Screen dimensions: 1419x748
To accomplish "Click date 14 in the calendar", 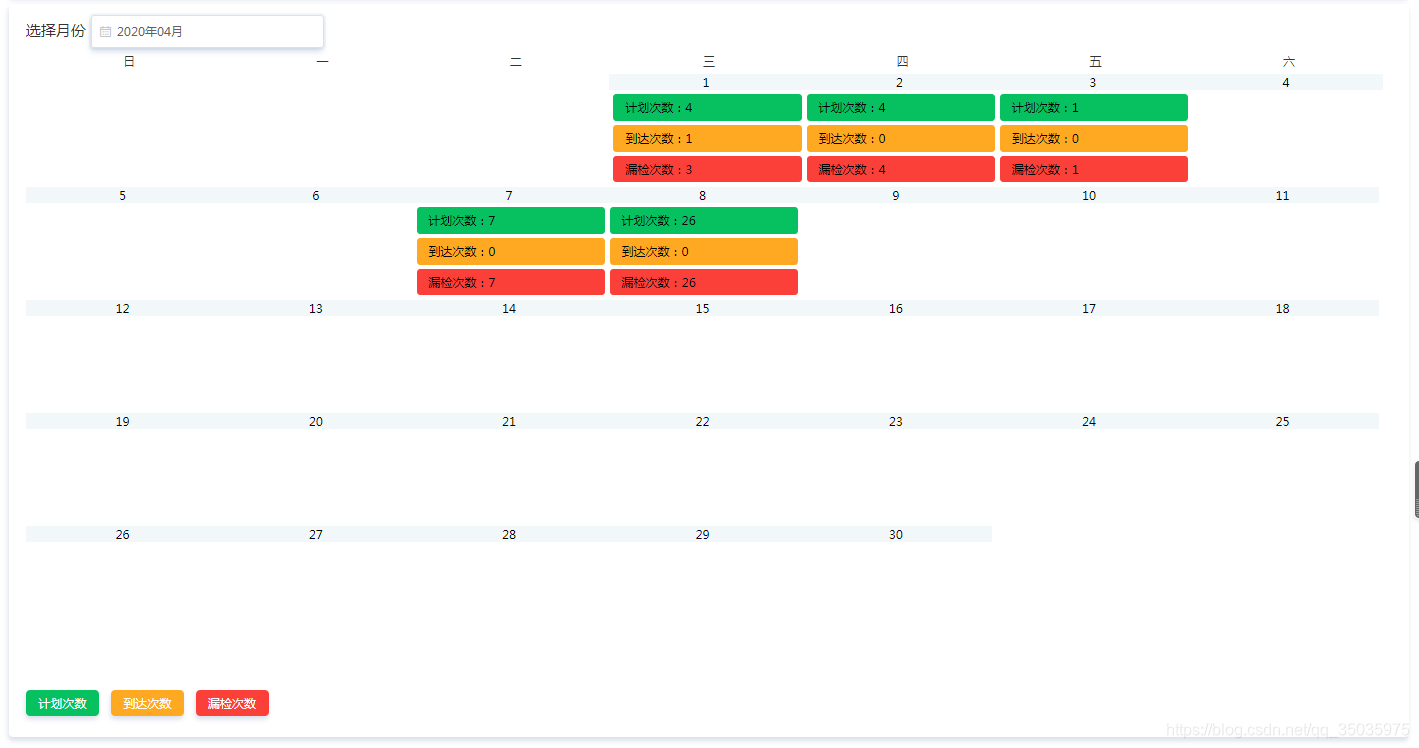I will [509, 308].
